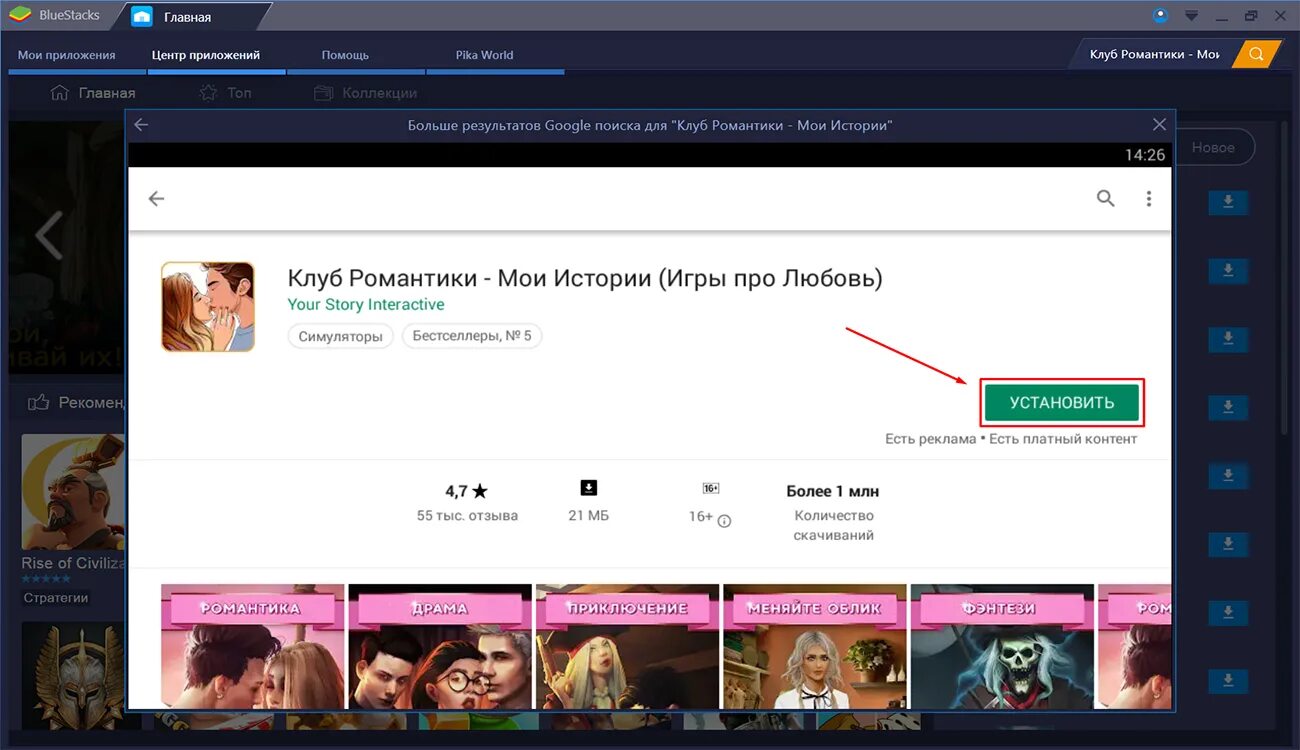1300x750 pixels.
Task: Click the Новое button behind dialog
Action: (x=1214, y=147)
